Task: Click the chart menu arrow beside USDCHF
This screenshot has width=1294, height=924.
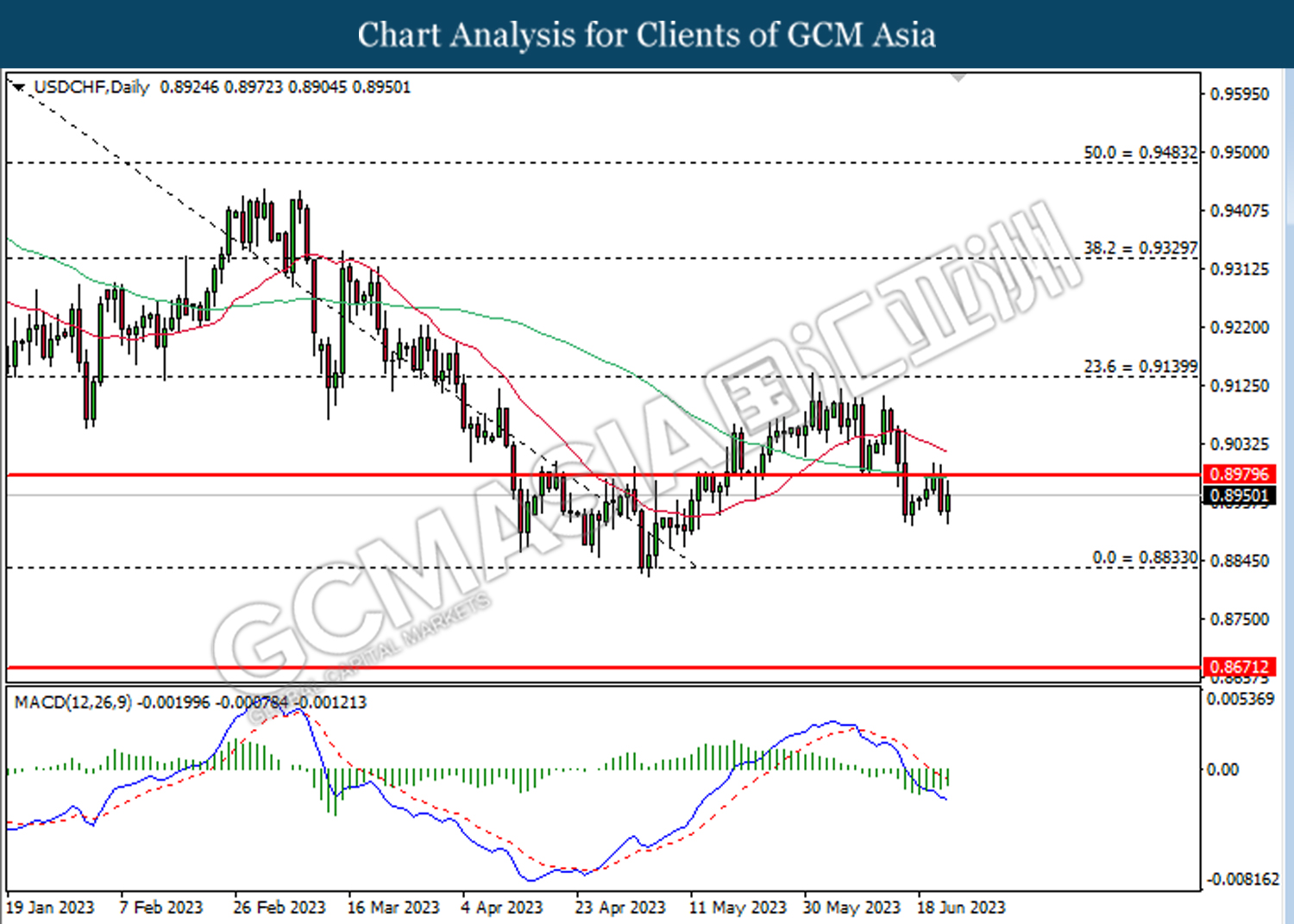Action: [19, 87]
